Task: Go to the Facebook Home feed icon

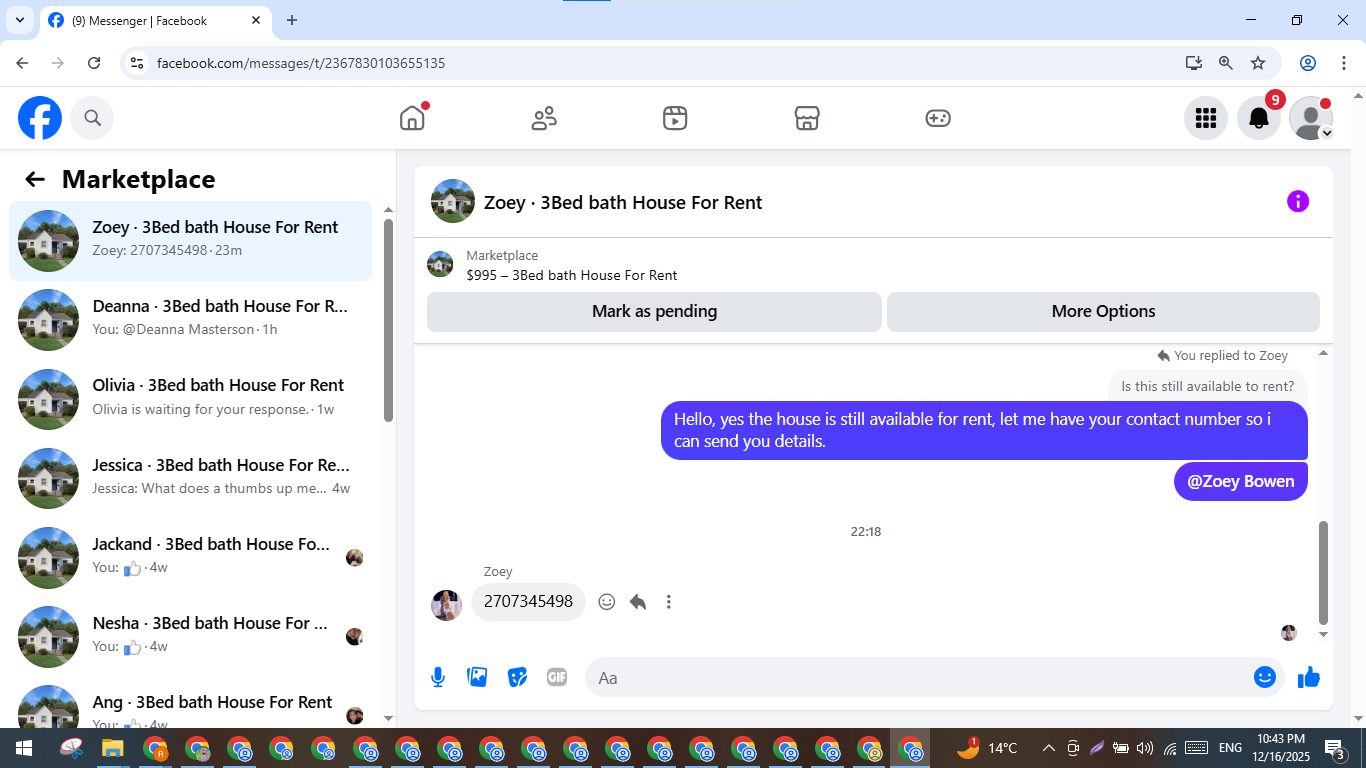Action: [x=412, y=118]
